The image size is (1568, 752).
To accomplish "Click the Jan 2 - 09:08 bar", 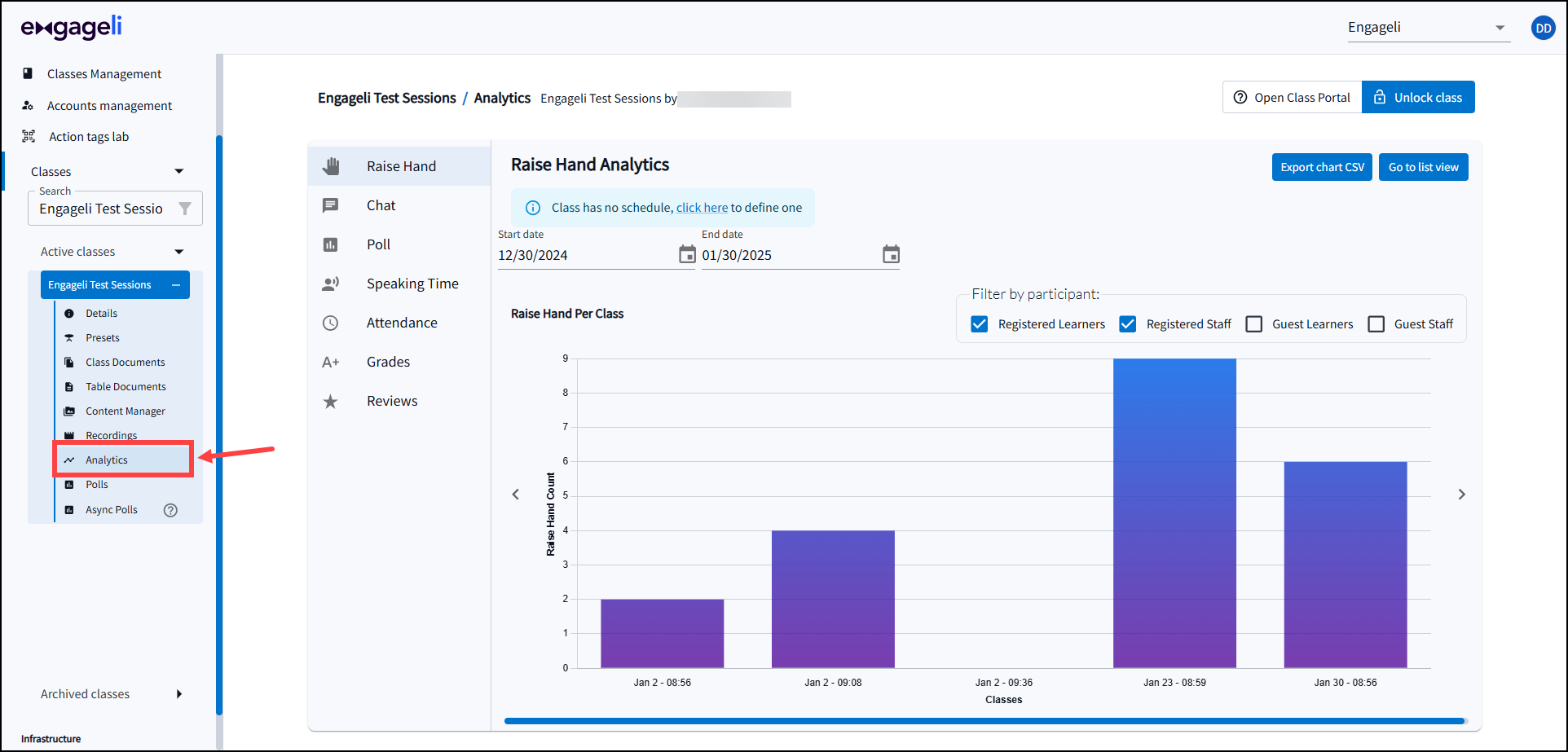I will tap(833, 600).
